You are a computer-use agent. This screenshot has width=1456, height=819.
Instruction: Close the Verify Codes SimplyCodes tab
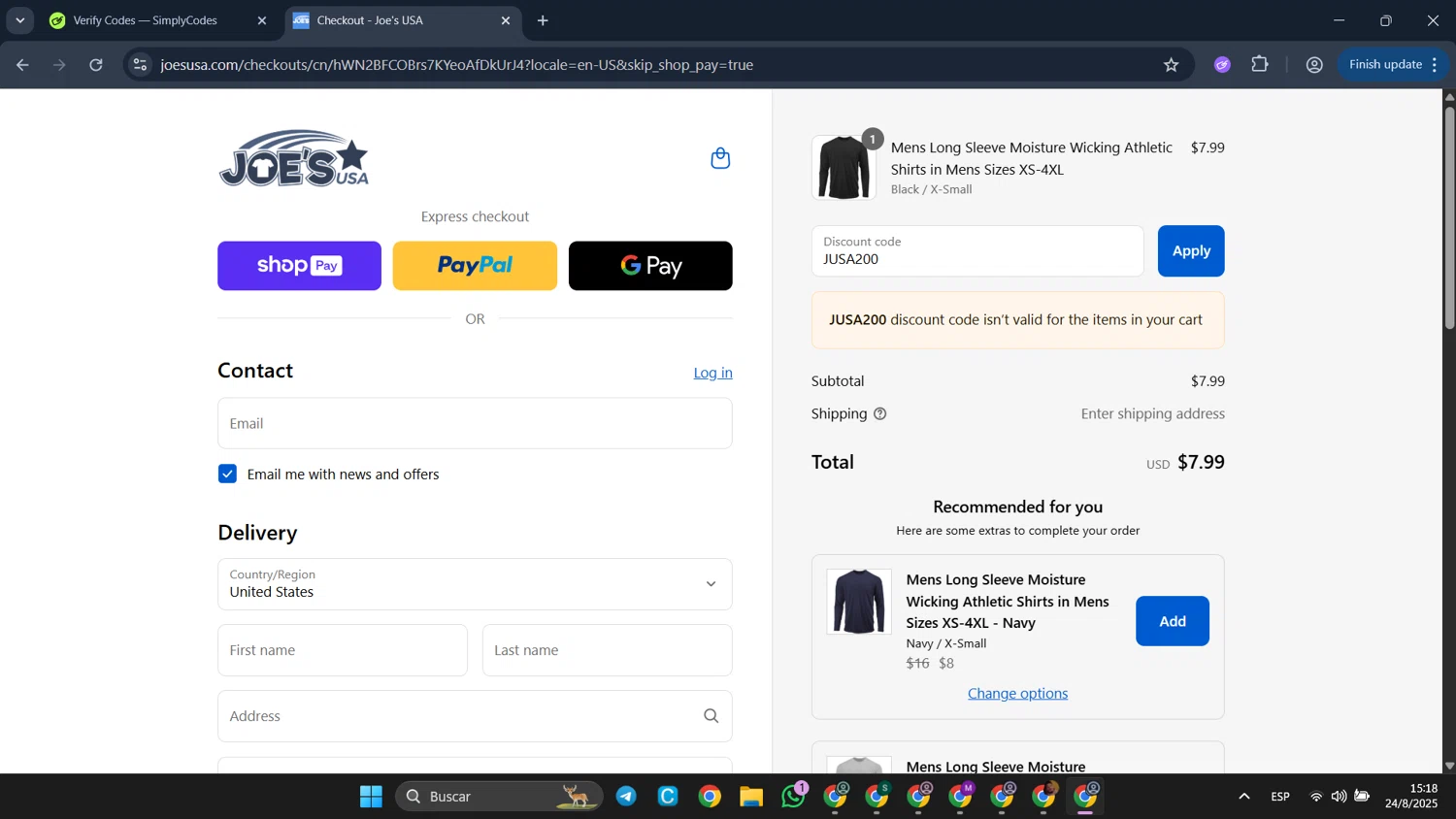pyautogui.click(x=262, y=20)
